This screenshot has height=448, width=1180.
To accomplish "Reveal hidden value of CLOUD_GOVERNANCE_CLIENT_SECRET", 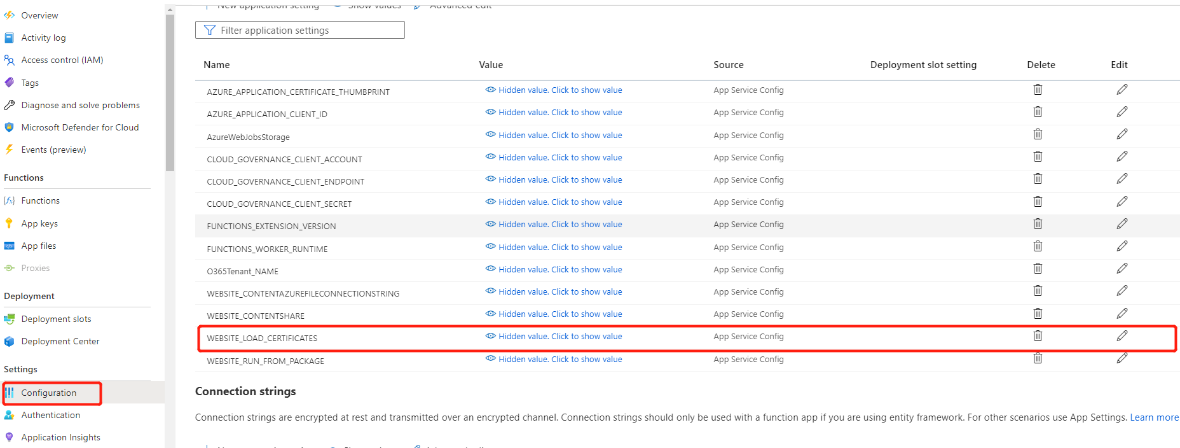I will coord(554,202).
